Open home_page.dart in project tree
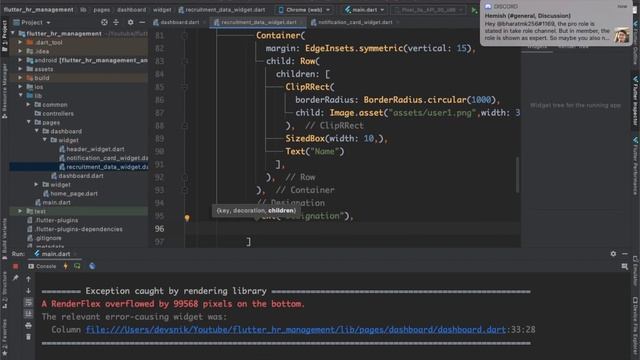The width and height of the screenshot is (640, 360). tap(73, 194)
